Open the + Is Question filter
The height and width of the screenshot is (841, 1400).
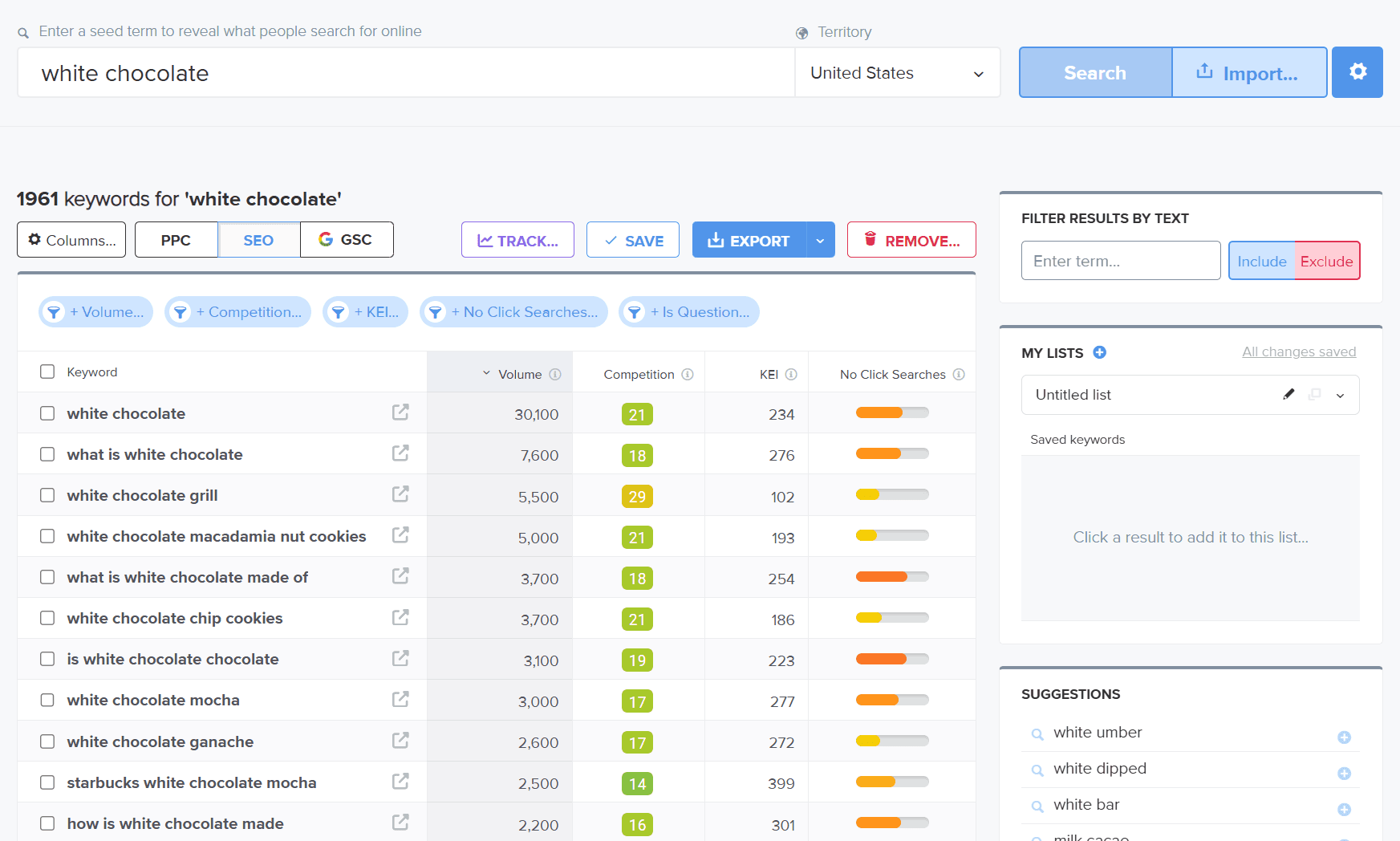pos(689,312)
